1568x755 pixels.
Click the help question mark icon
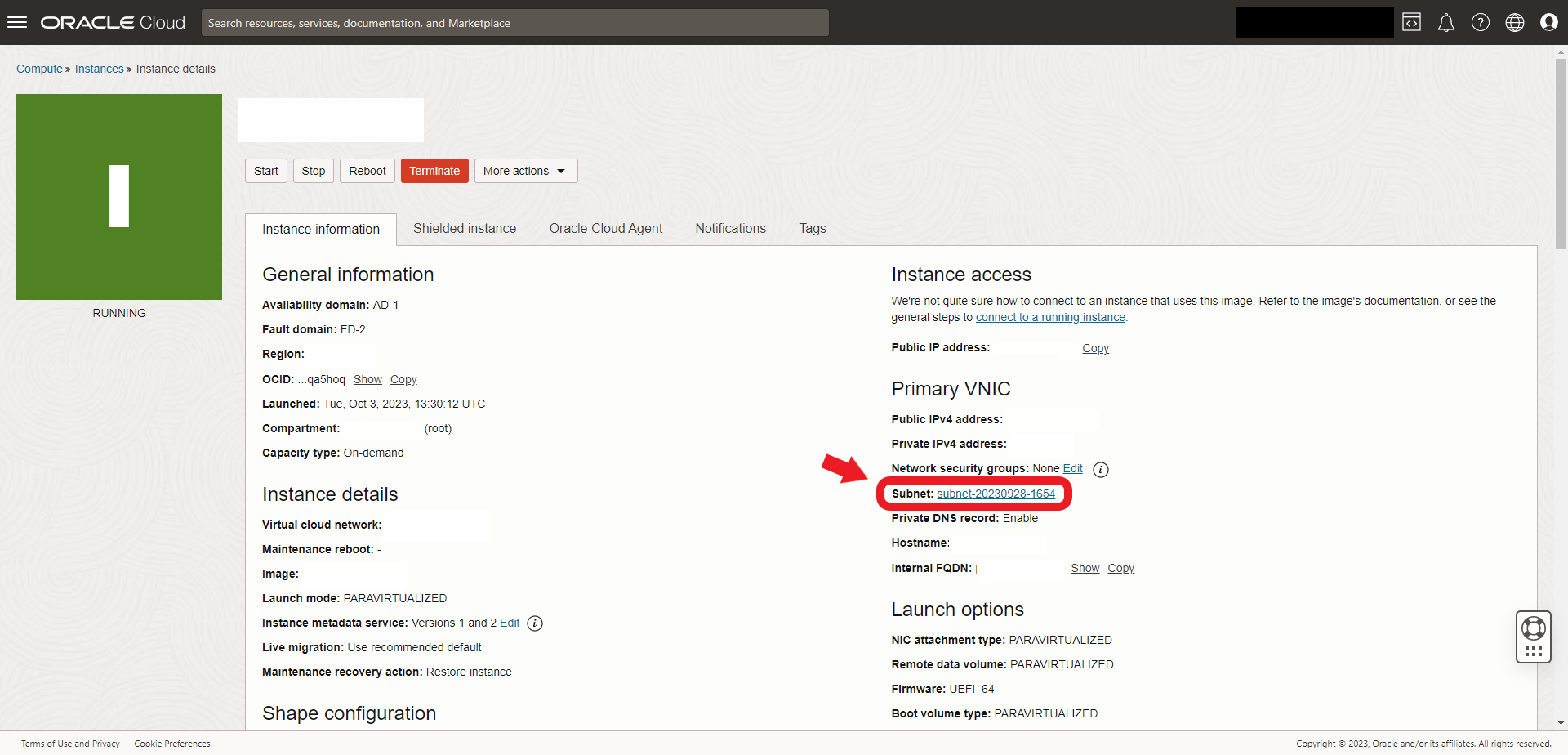(1480, 22)
